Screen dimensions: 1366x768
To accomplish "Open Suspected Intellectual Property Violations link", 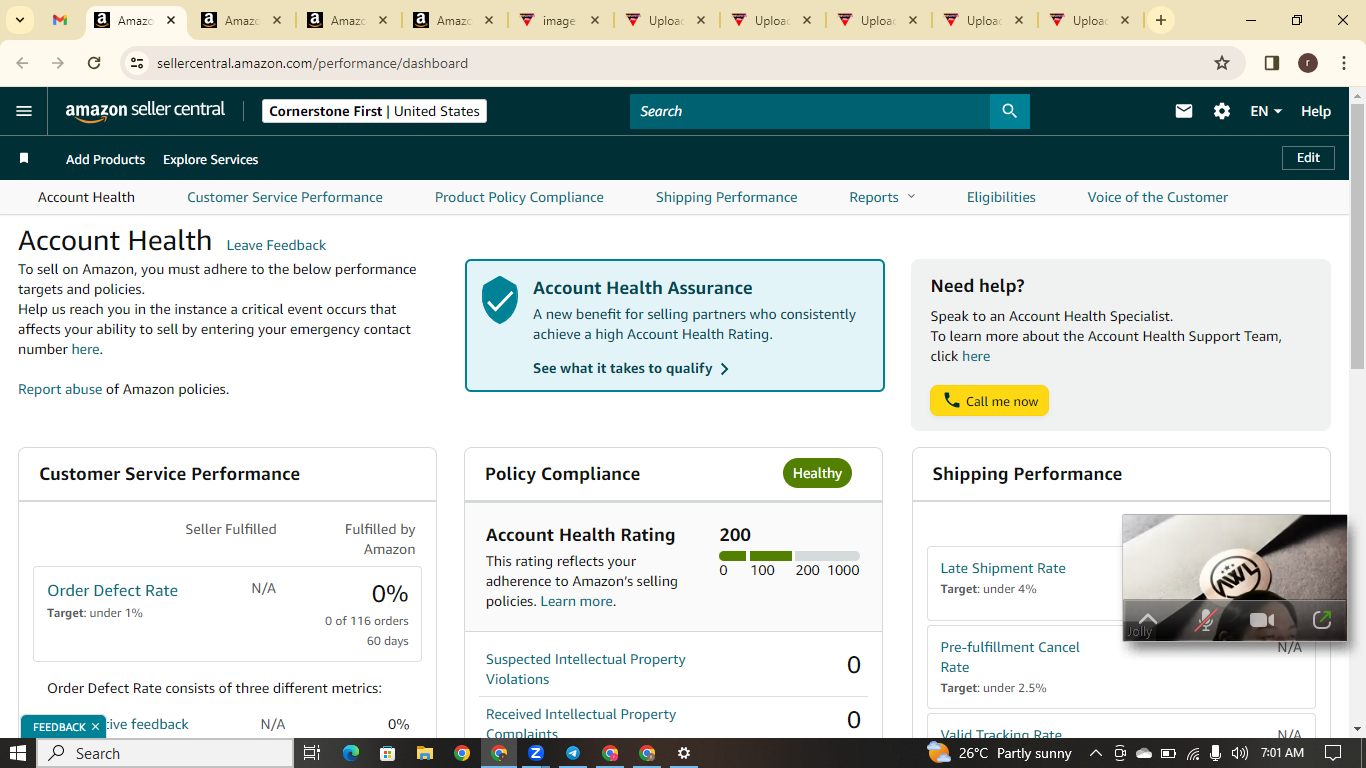I will click(586, 669).
